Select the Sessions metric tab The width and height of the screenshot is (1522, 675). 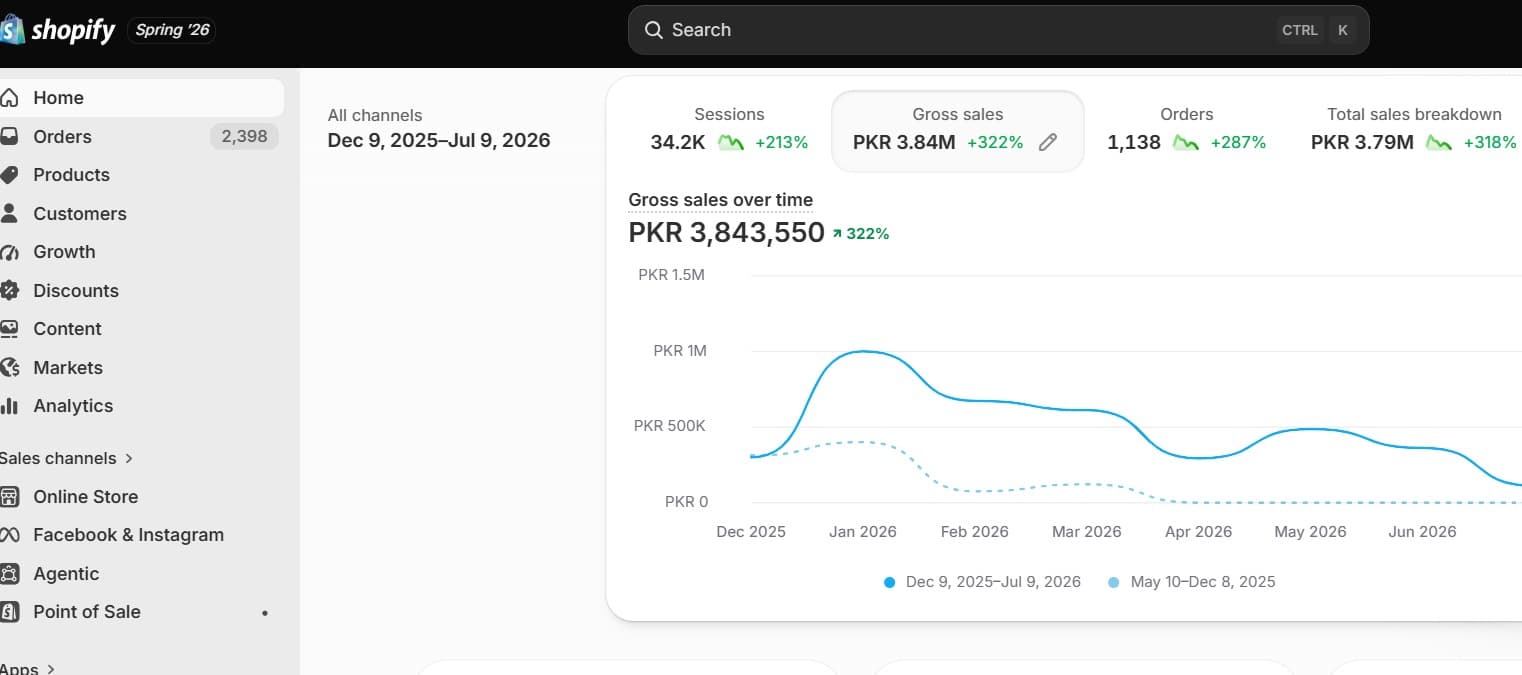(x=729, y=130)
